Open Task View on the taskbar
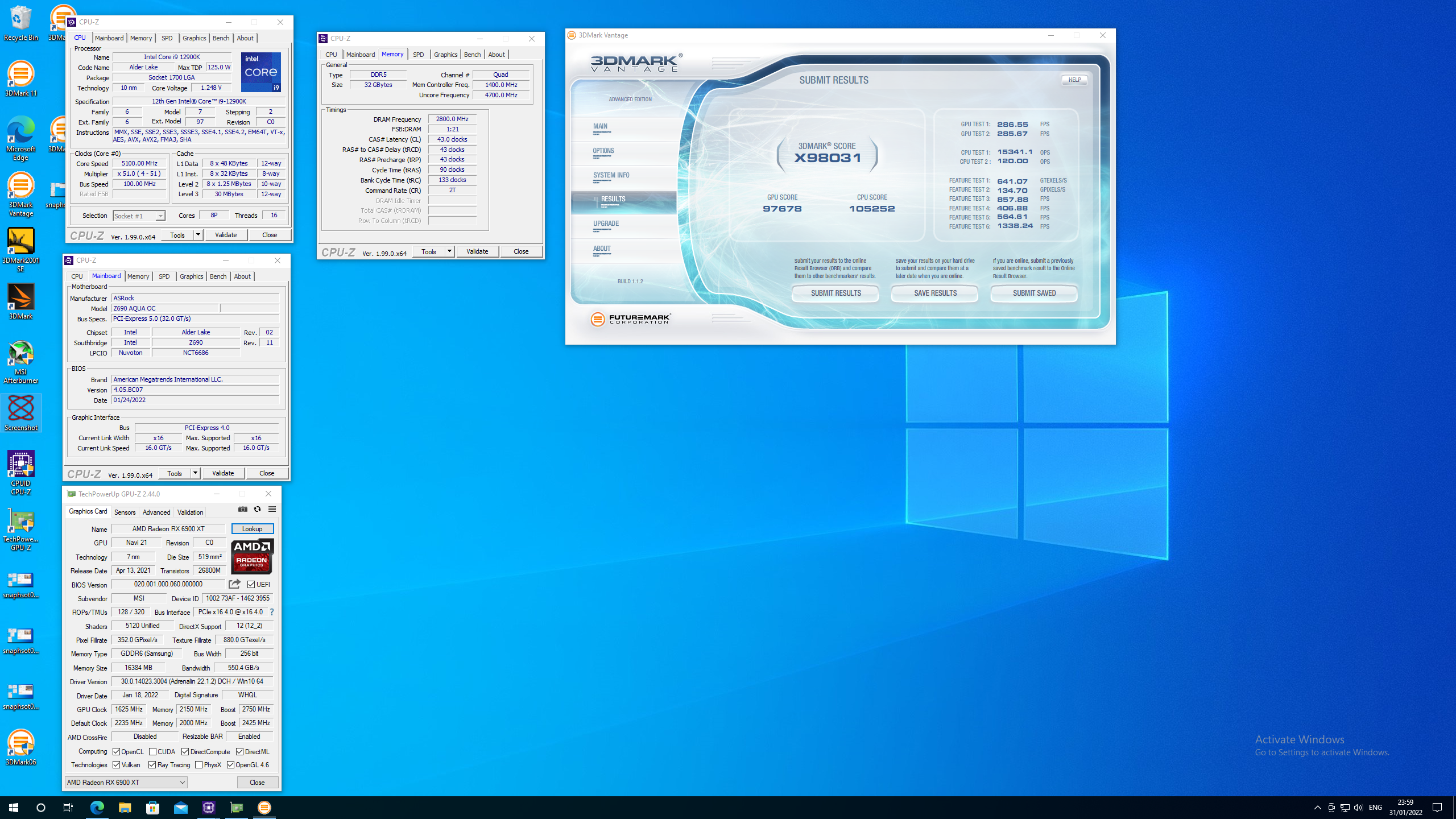Screen dimensions: 1456x819 point(68,808)
